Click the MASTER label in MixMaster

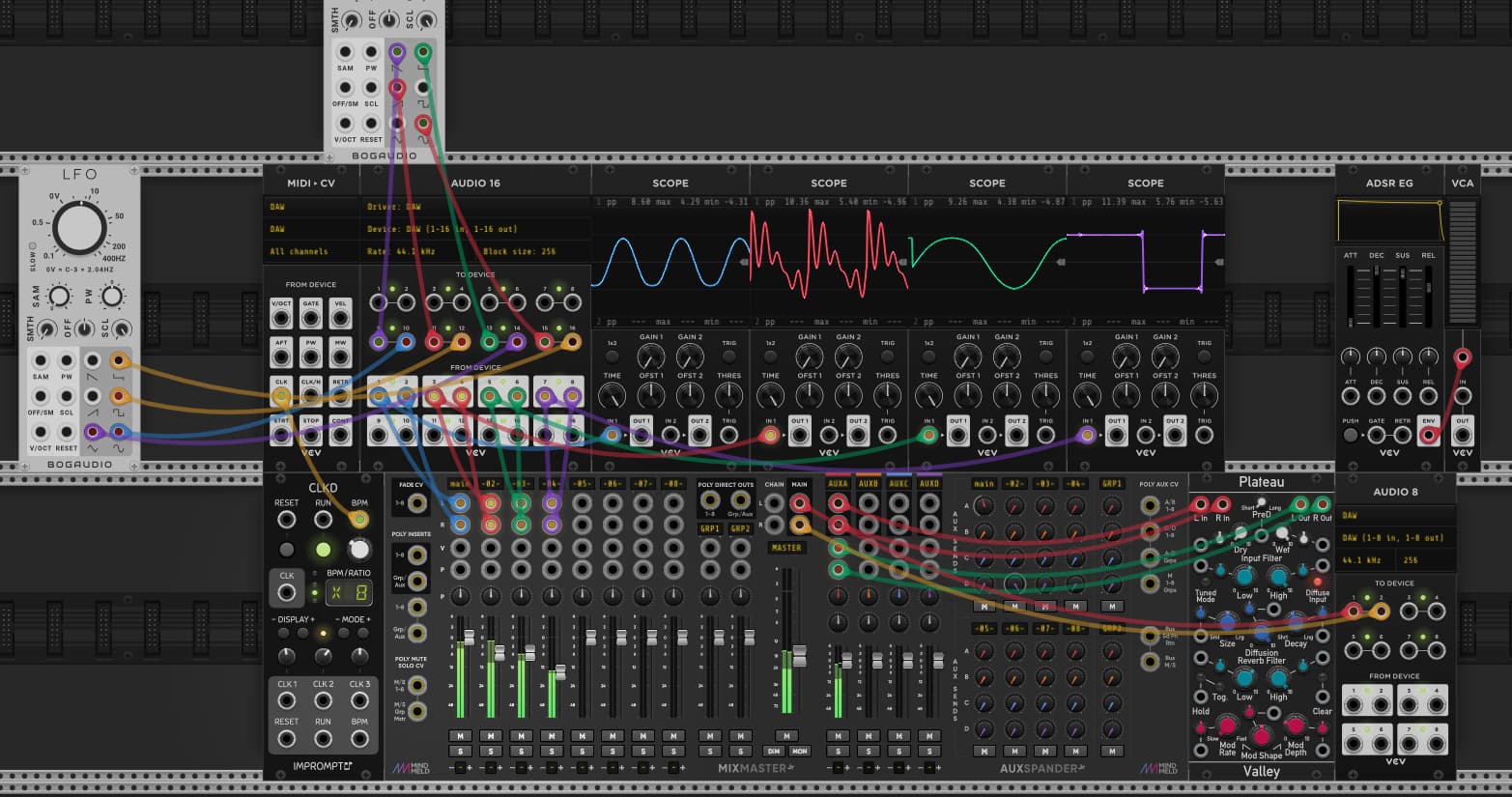click(x=786, y=548)
